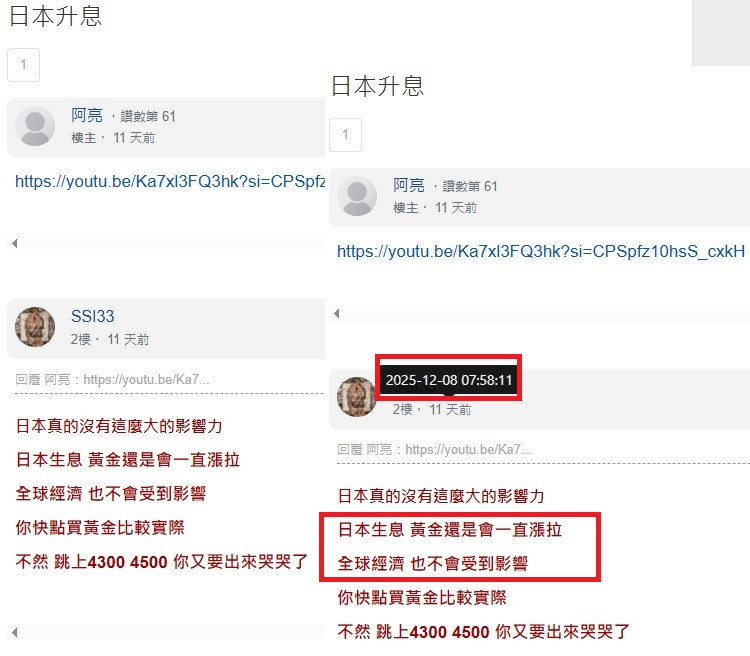This screenshot has width=750, height=656.
Task: Open the full YouTube link ending in cxkH
Action: pos(541,252)
